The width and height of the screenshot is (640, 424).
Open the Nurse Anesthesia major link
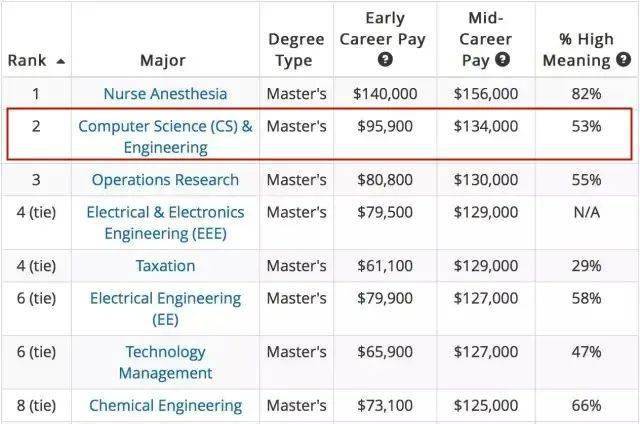[165, 94]
